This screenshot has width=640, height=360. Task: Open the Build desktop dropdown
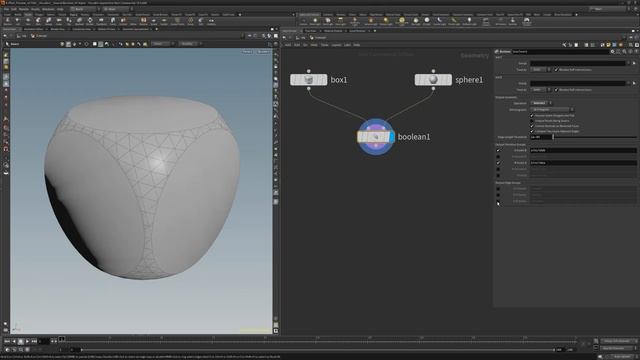84,9
